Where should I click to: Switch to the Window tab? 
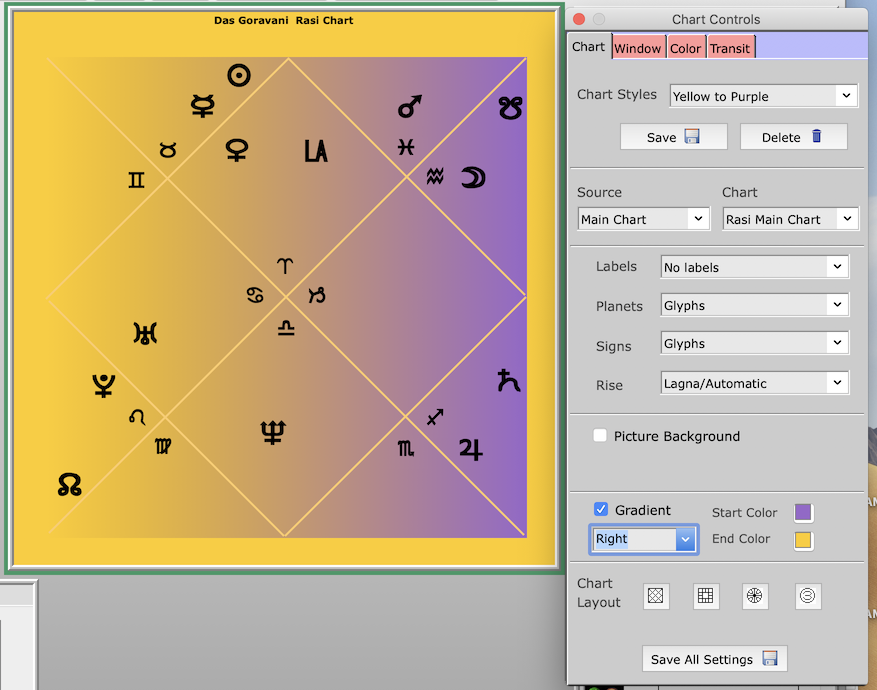(637, 48)
